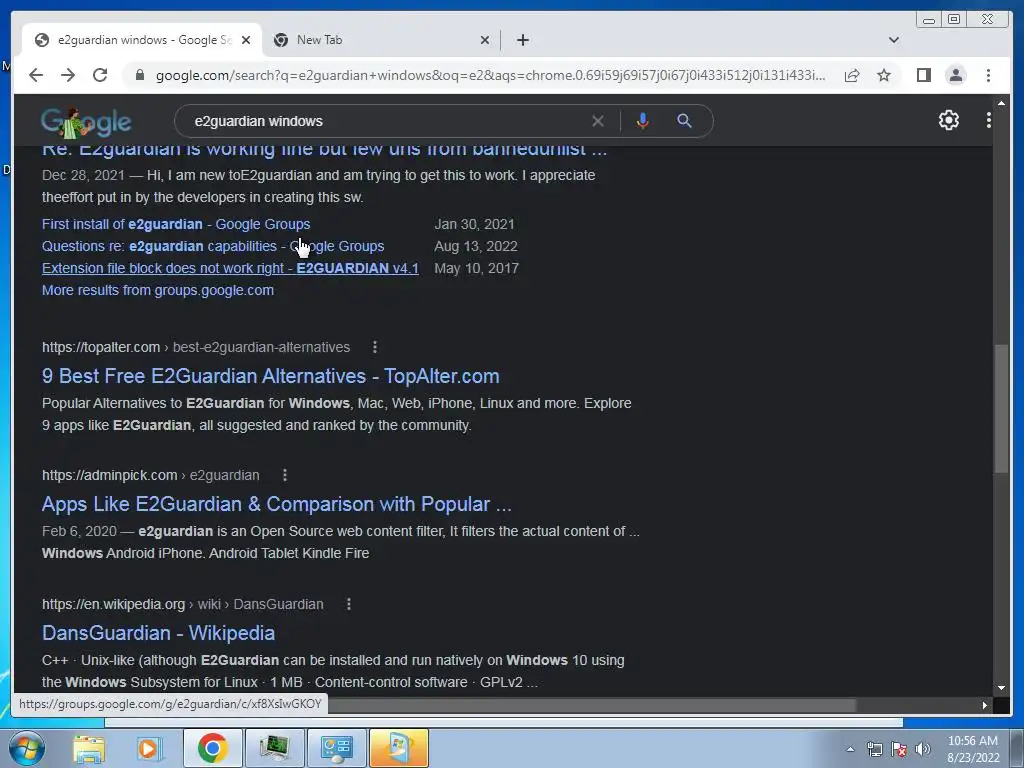Open the volume speaker tray icon
The width and height of the screenshot is (1024, 768).
tap(922, 749)
